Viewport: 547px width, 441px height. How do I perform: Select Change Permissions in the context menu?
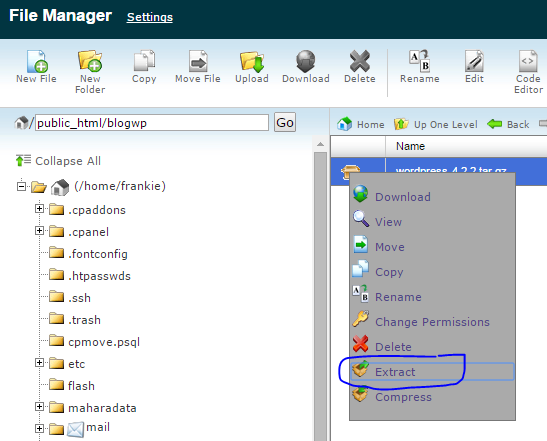[432, 322]
